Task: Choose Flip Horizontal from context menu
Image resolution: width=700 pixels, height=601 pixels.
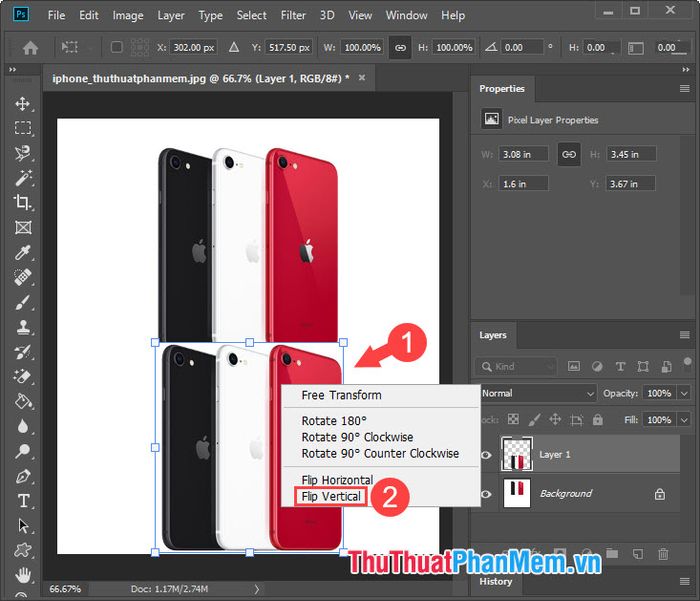Action: (x=337, y=480)
